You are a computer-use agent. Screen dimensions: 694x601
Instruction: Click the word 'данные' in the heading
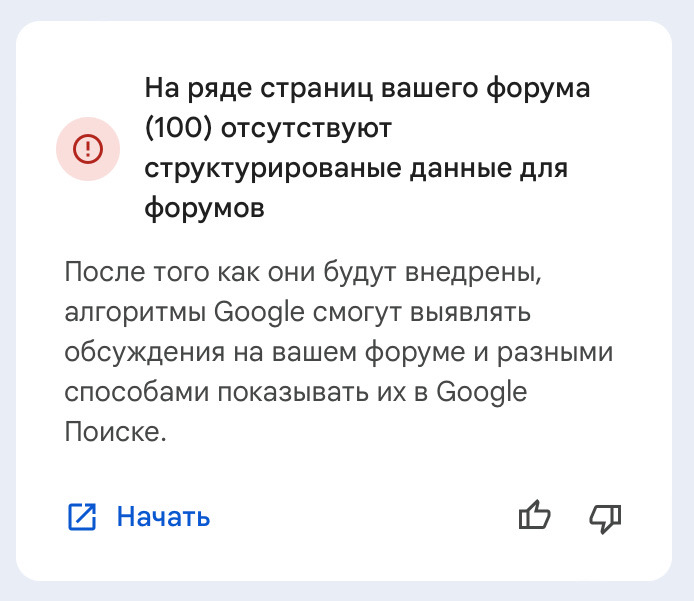(x=460, y=169)
